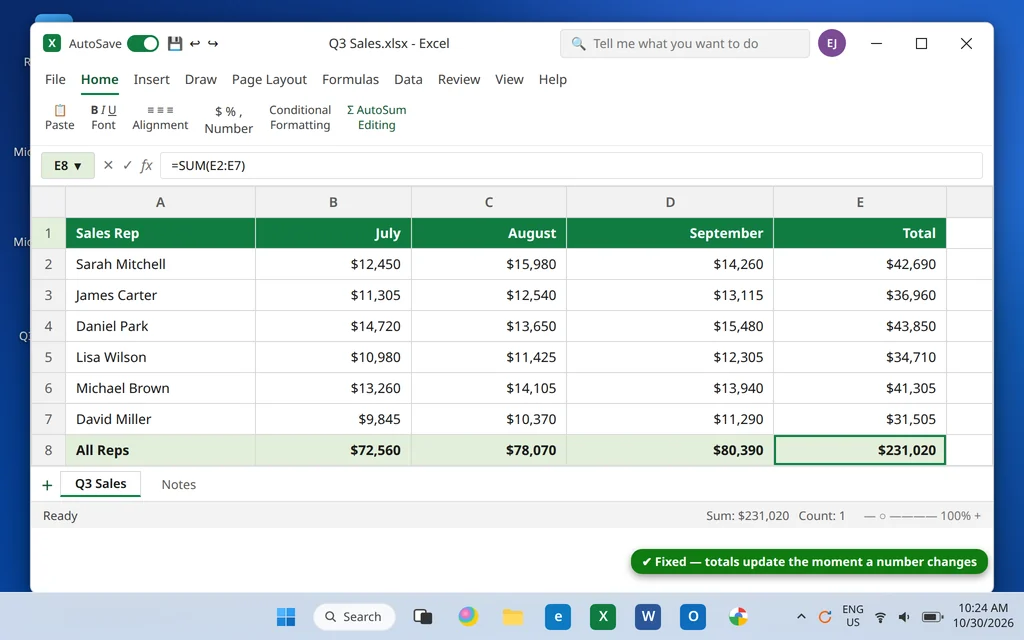Open the Font formatting group
1024x640 pixels.
coord(103,117)
